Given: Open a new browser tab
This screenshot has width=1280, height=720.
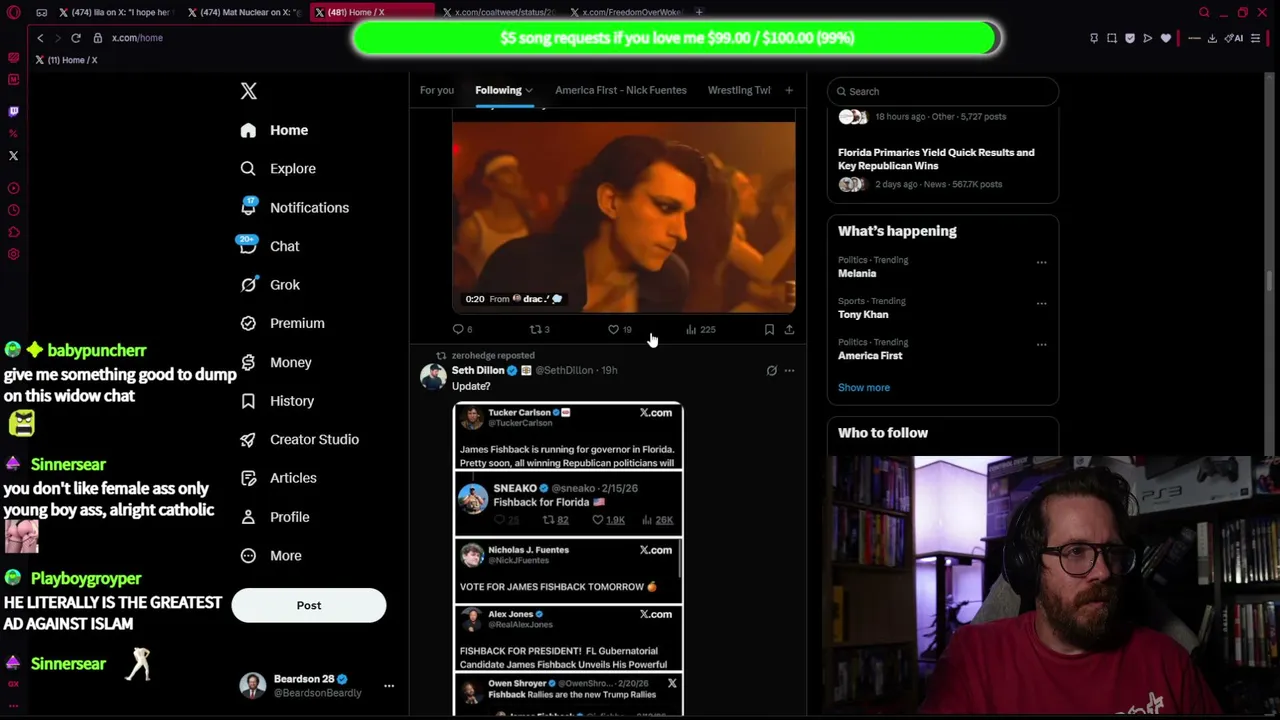Looking at the screenshot, I should click(699, 12).
